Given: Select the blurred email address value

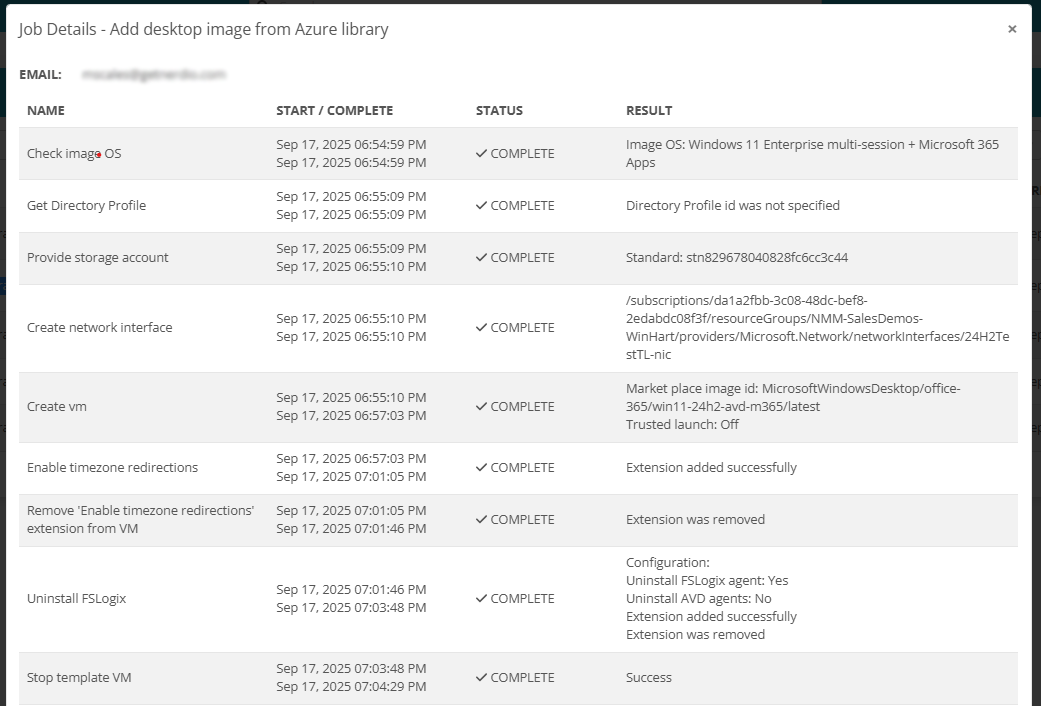Looking at the screenshot, I should [153, 74].
